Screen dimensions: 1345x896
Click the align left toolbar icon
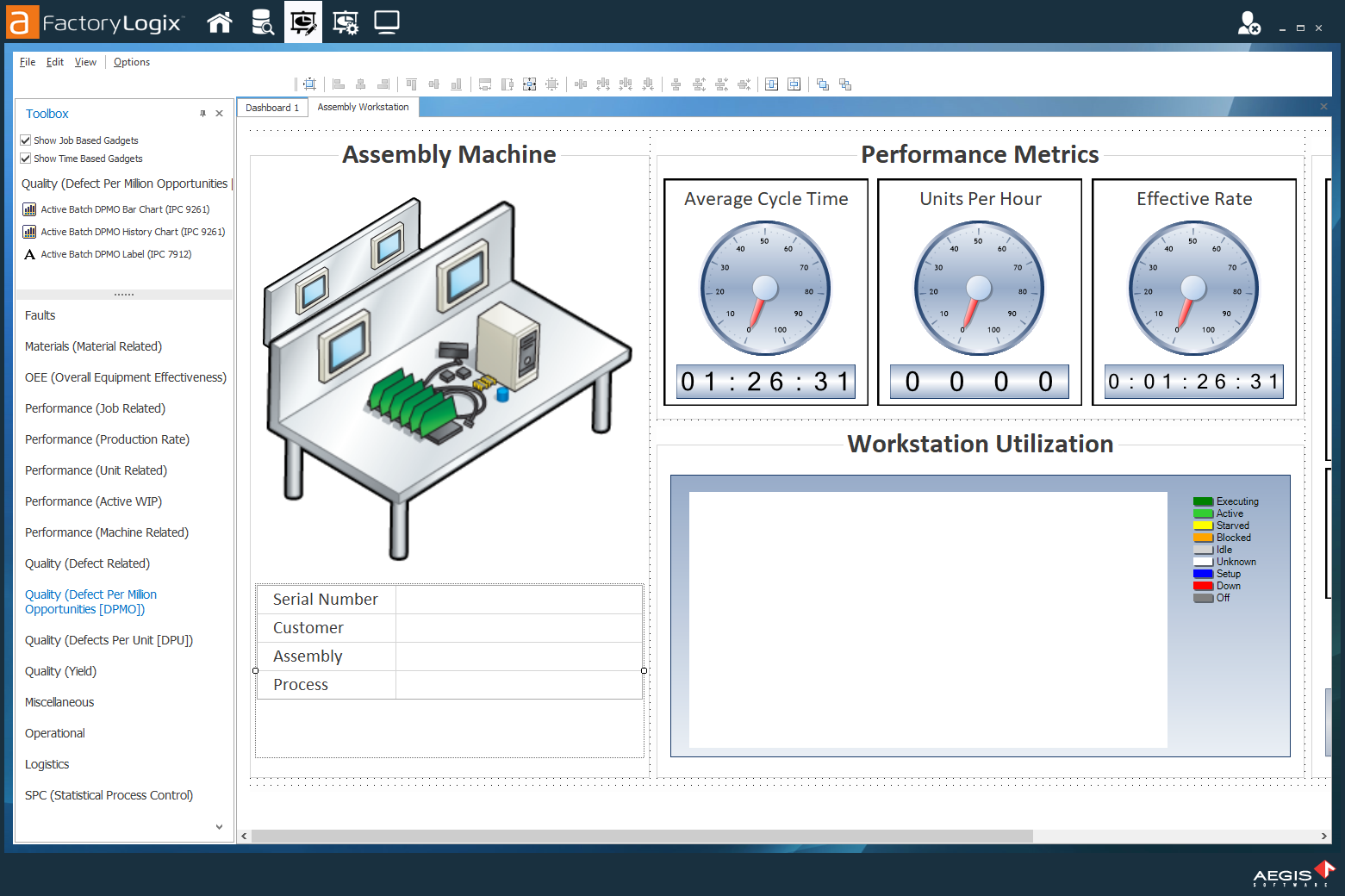(x=338, y=84)
